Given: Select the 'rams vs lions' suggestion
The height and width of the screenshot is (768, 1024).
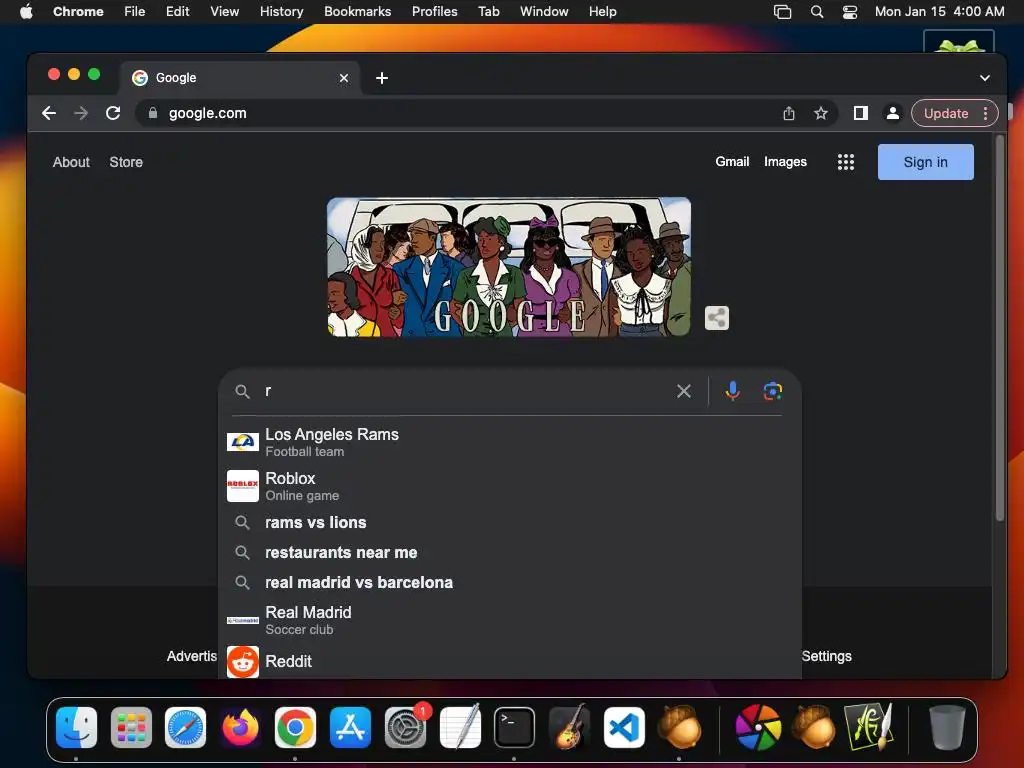Looking at the screenshot, I should click(510, 522).
